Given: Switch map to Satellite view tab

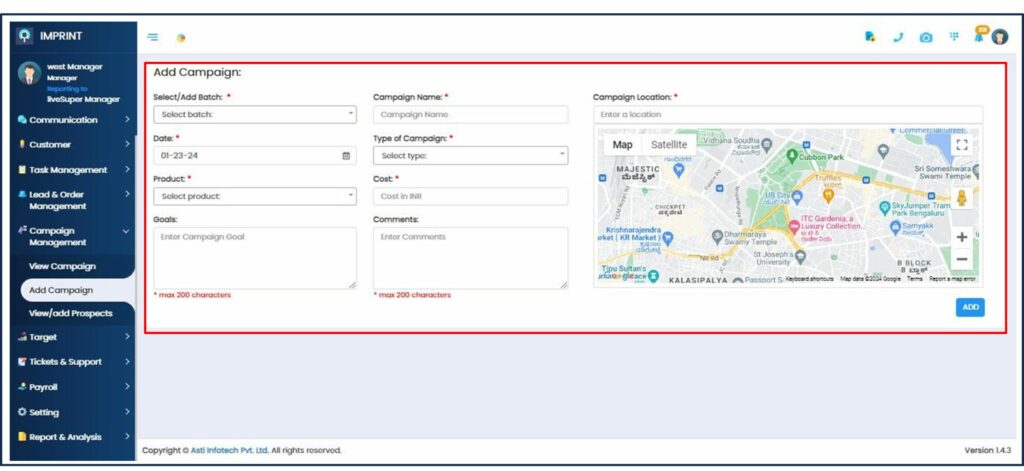Looking at the screenshot, I should [669, 145].
